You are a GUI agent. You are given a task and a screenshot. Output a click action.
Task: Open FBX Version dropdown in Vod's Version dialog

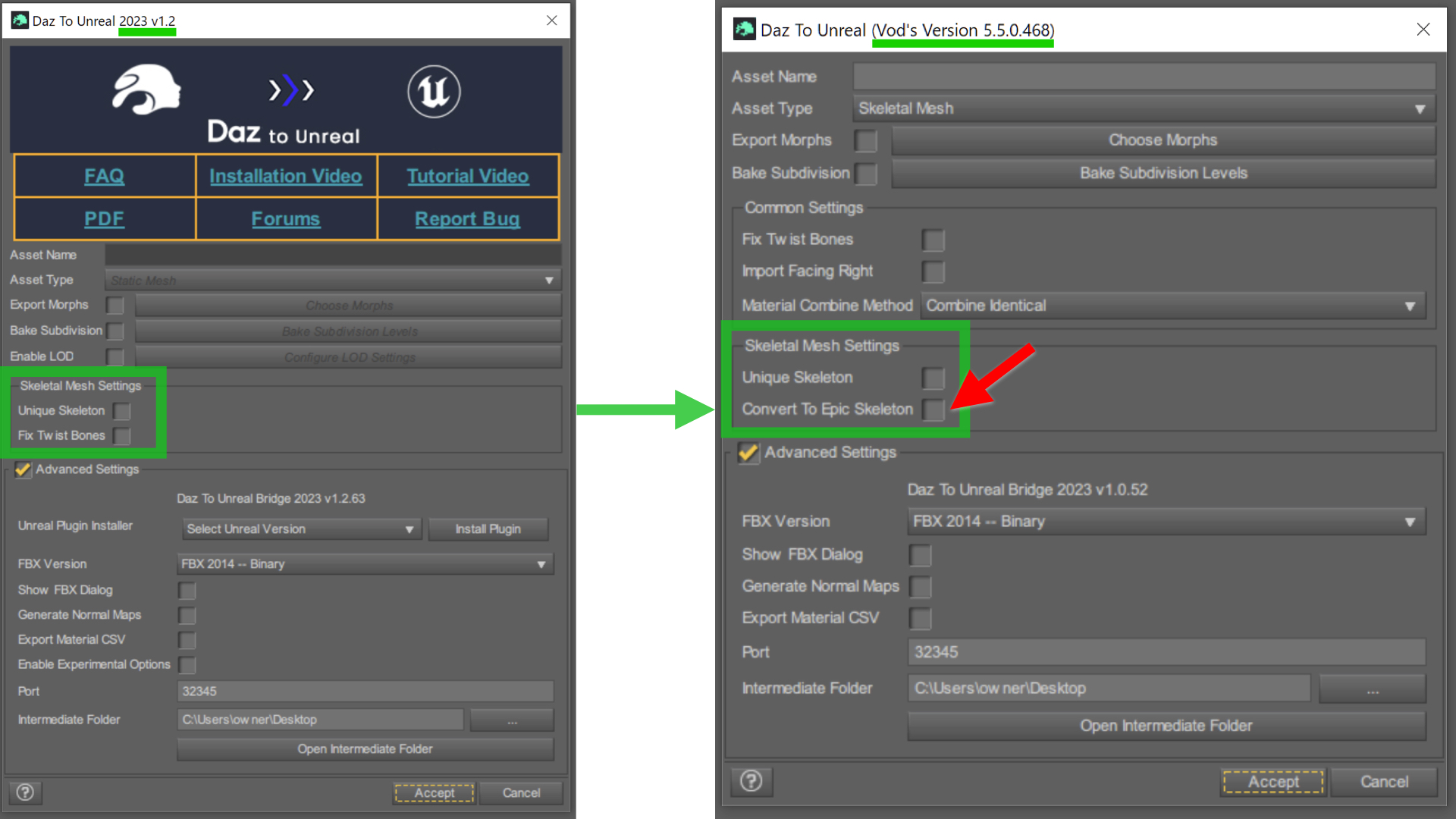pos(1166,522)
